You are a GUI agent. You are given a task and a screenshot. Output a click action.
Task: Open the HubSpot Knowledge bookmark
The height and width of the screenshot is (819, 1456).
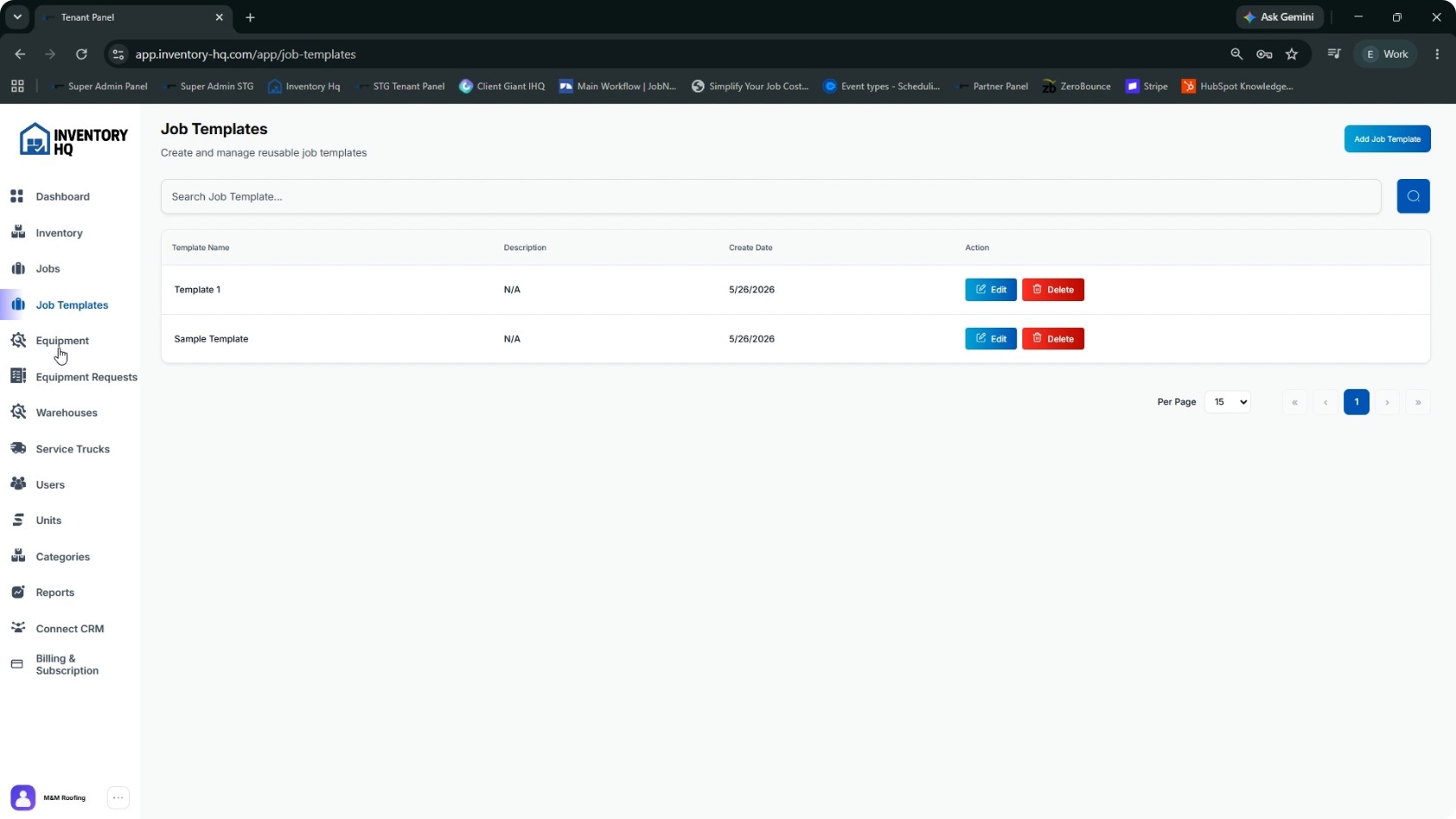click(x=1237, y=86)
